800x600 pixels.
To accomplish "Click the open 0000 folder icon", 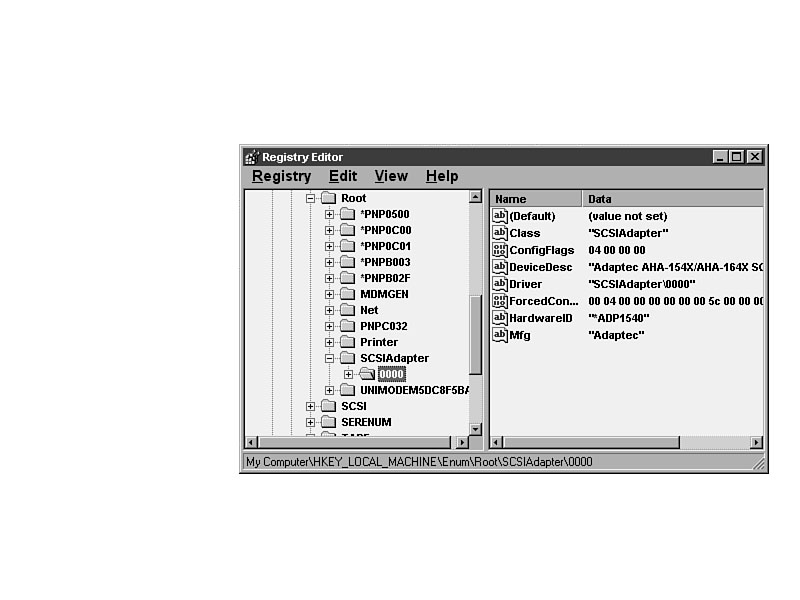I will 367,374.
